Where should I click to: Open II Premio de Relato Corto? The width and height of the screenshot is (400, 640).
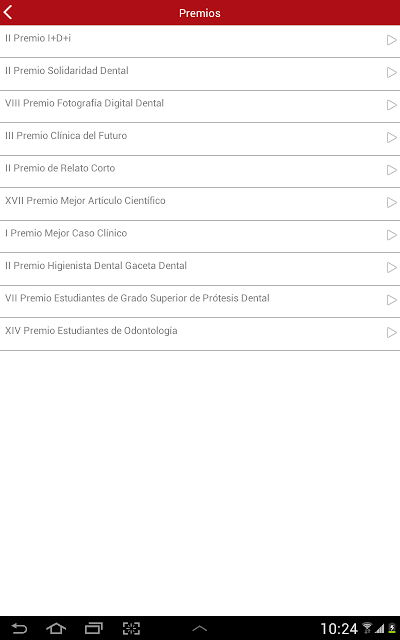tap(200, 171)
